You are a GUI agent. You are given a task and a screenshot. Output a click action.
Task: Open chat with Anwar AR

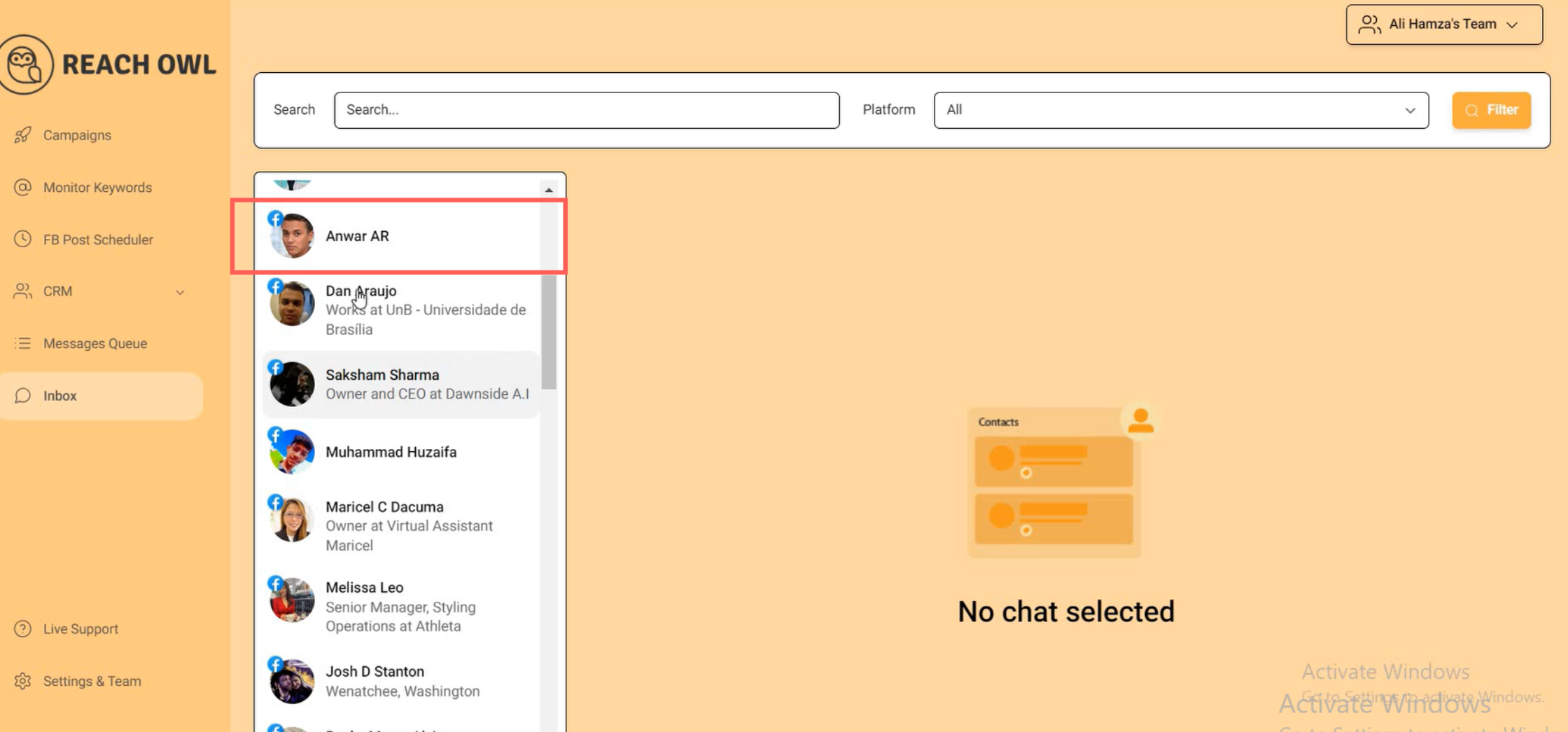click(x=400, y=236)
